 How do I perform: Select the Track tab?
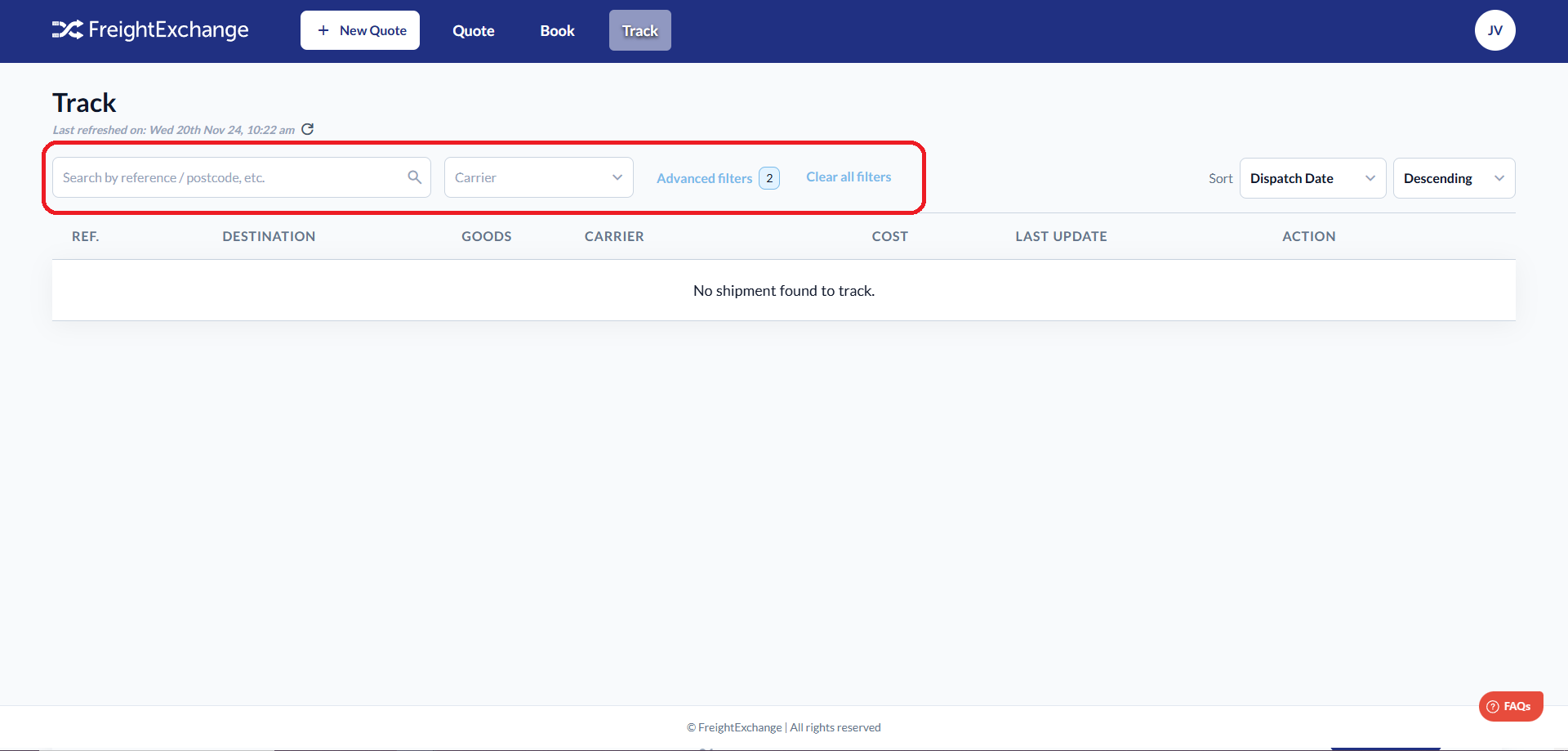coord(640,30)
